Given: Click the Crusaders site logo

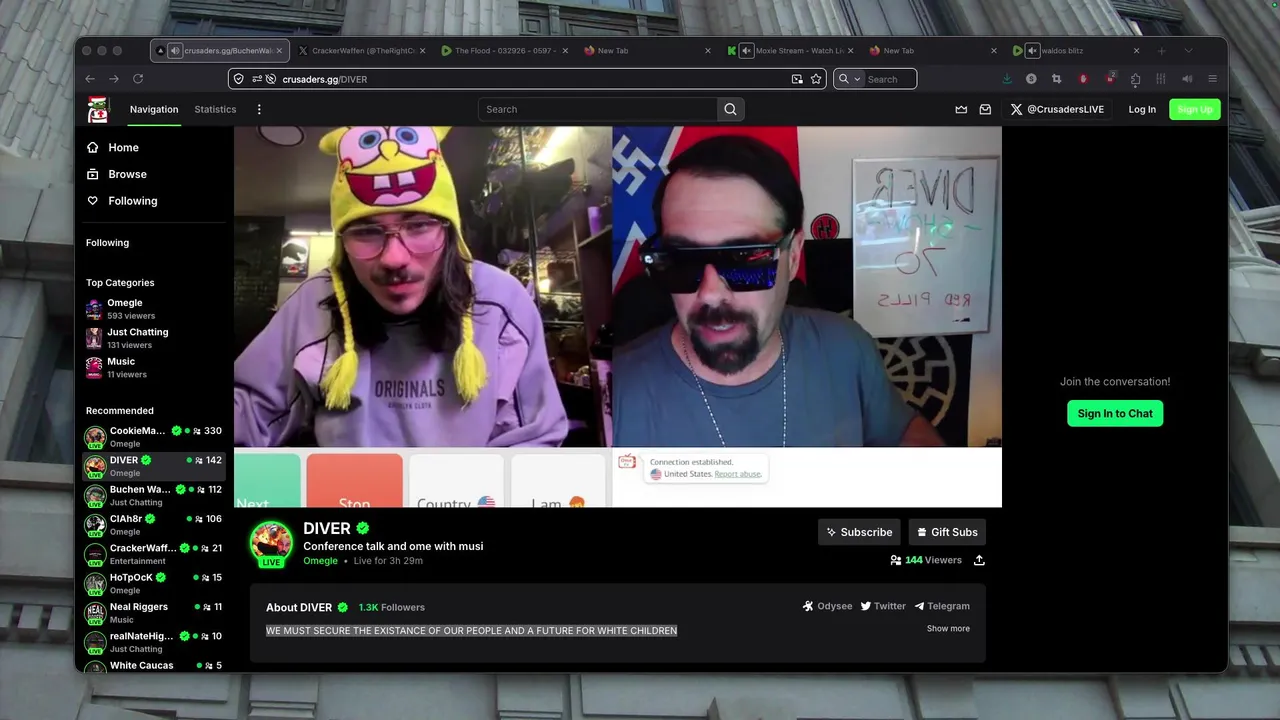Looking at the screenshot, I should tap(97, 110).
